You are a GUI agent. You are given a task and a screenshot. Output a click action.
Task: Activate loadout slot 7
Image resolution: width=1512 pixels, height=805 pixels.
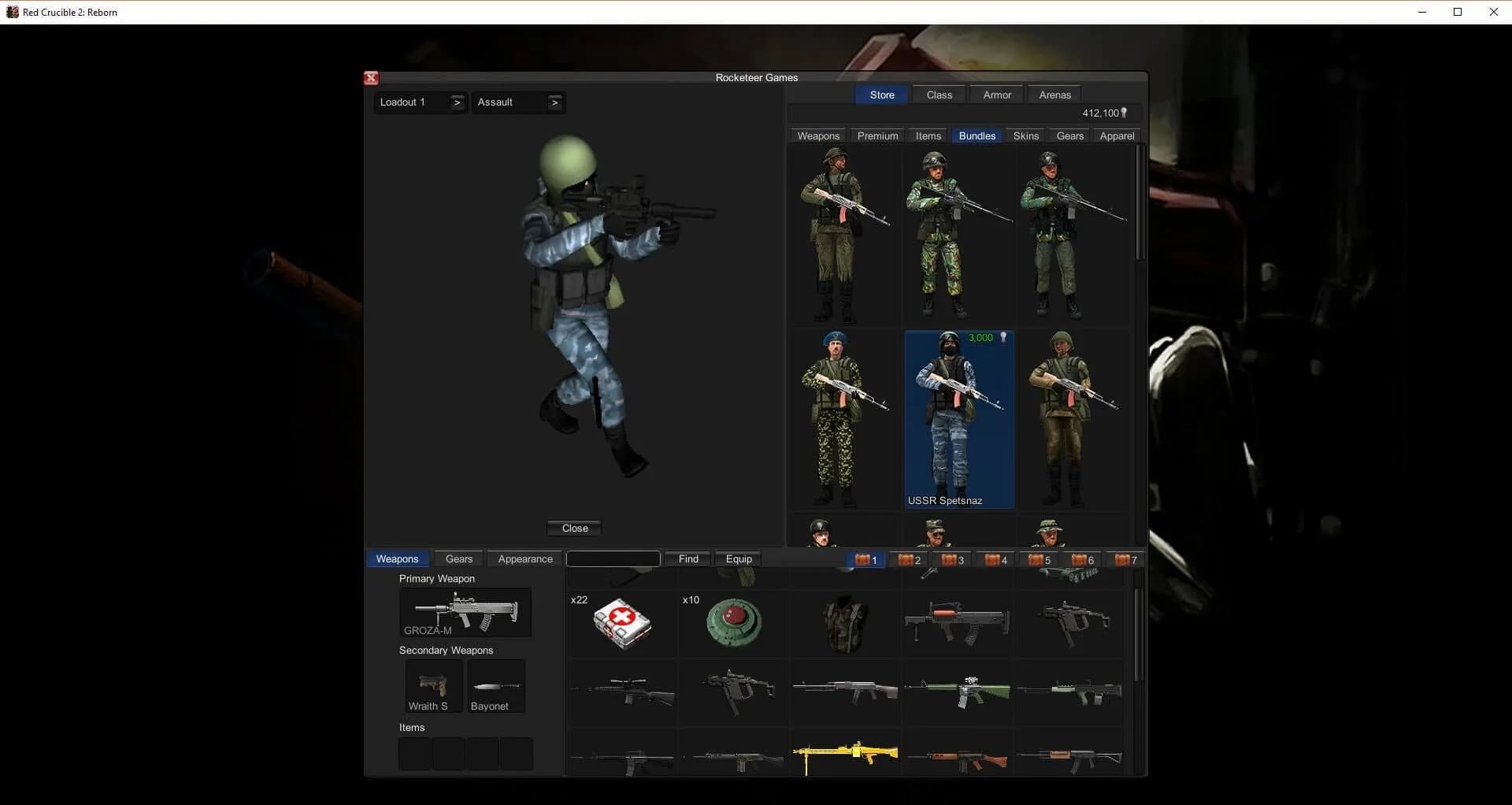pos(1125,560)
